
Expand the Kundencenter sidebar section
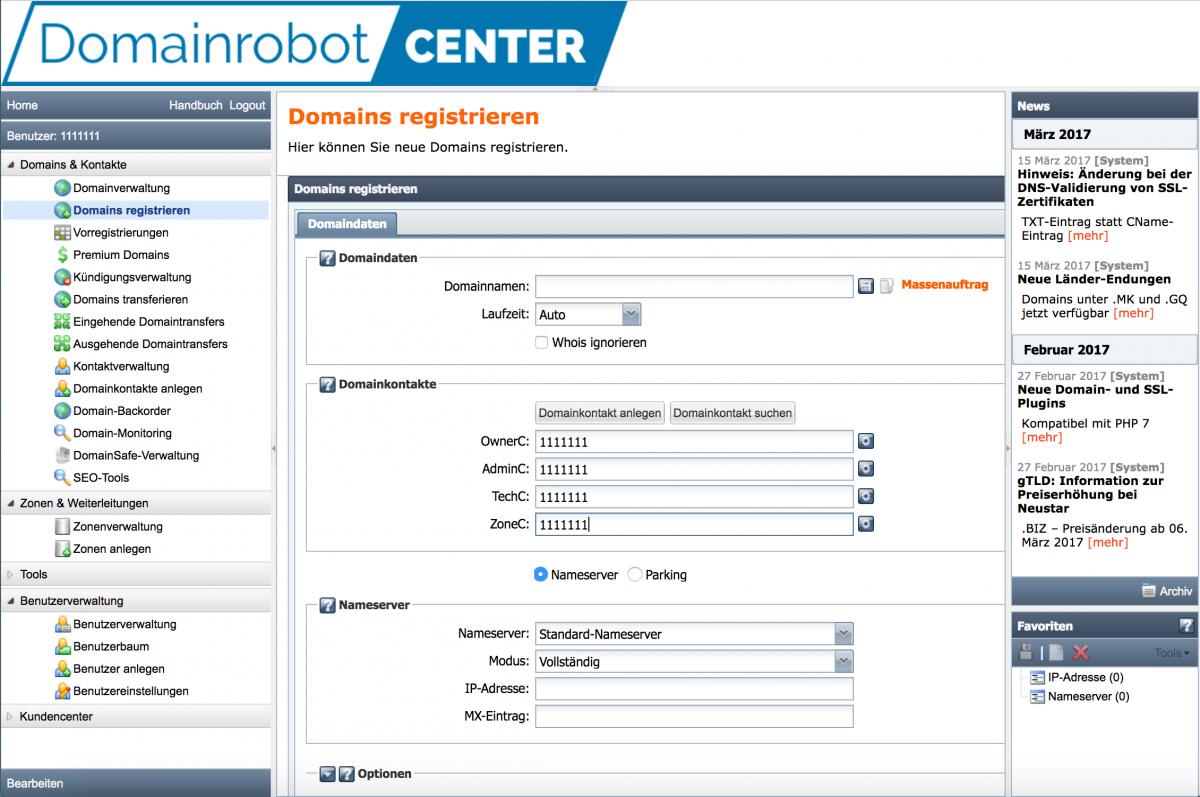[x=11, y=717]
